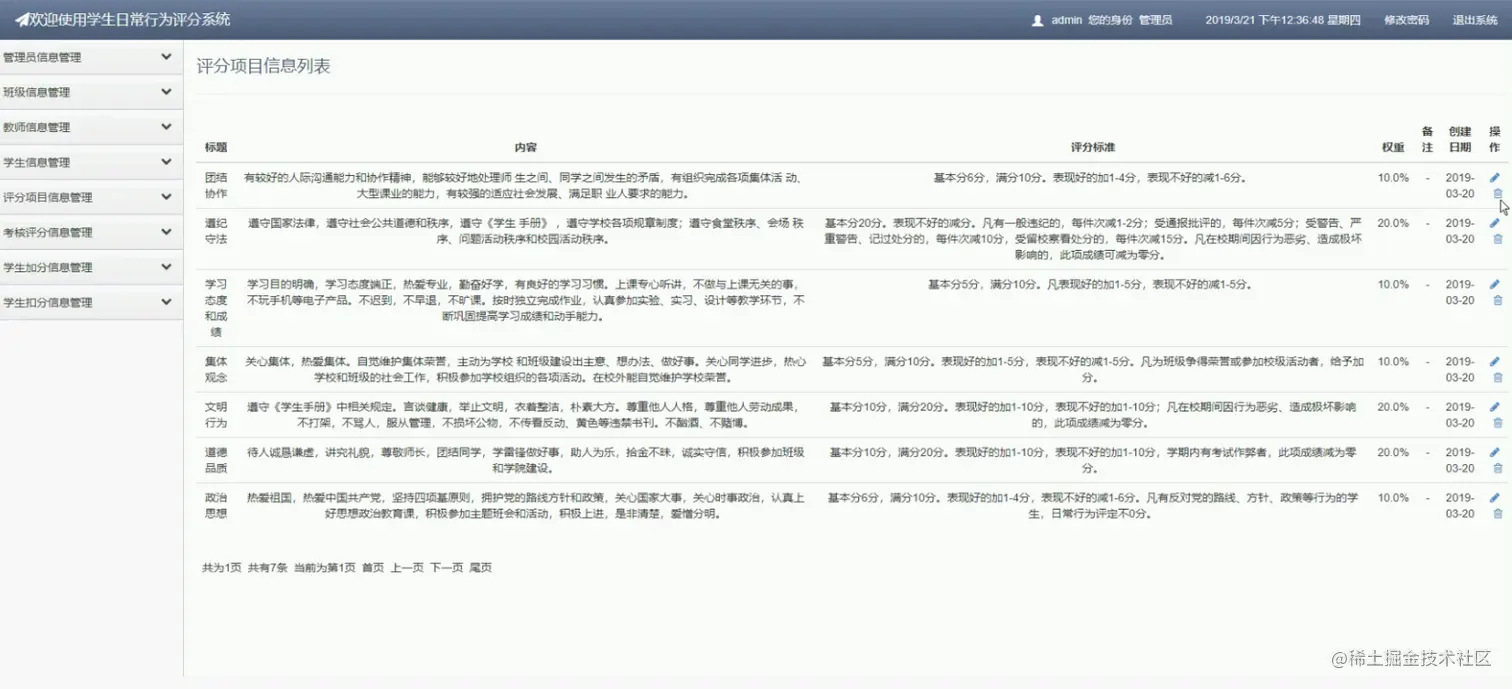
Task: Edit the 学习态度和成绩 row with pencil icon
Action: pyautogui.click(x=1495, y=285)
